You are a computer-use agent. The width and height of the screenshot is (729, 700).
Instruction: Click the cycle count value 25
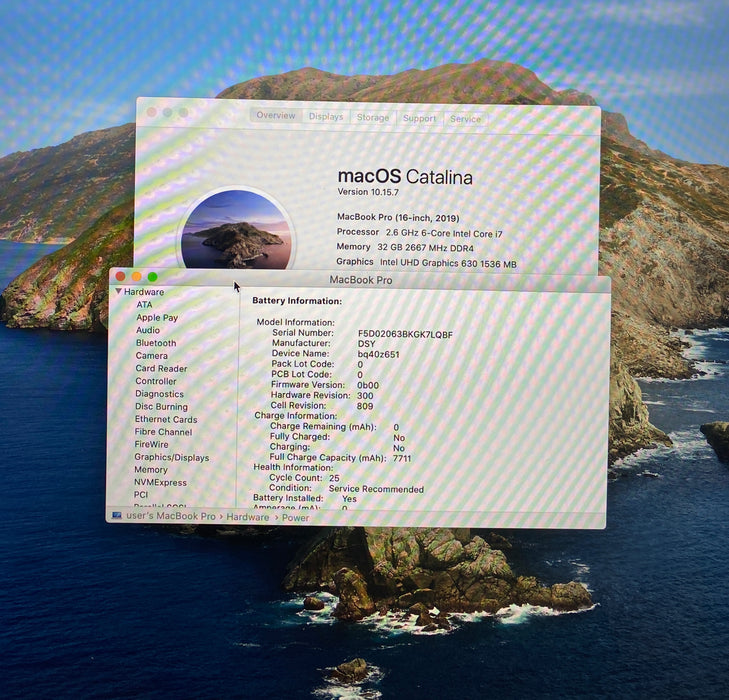[x=334, y=478]
